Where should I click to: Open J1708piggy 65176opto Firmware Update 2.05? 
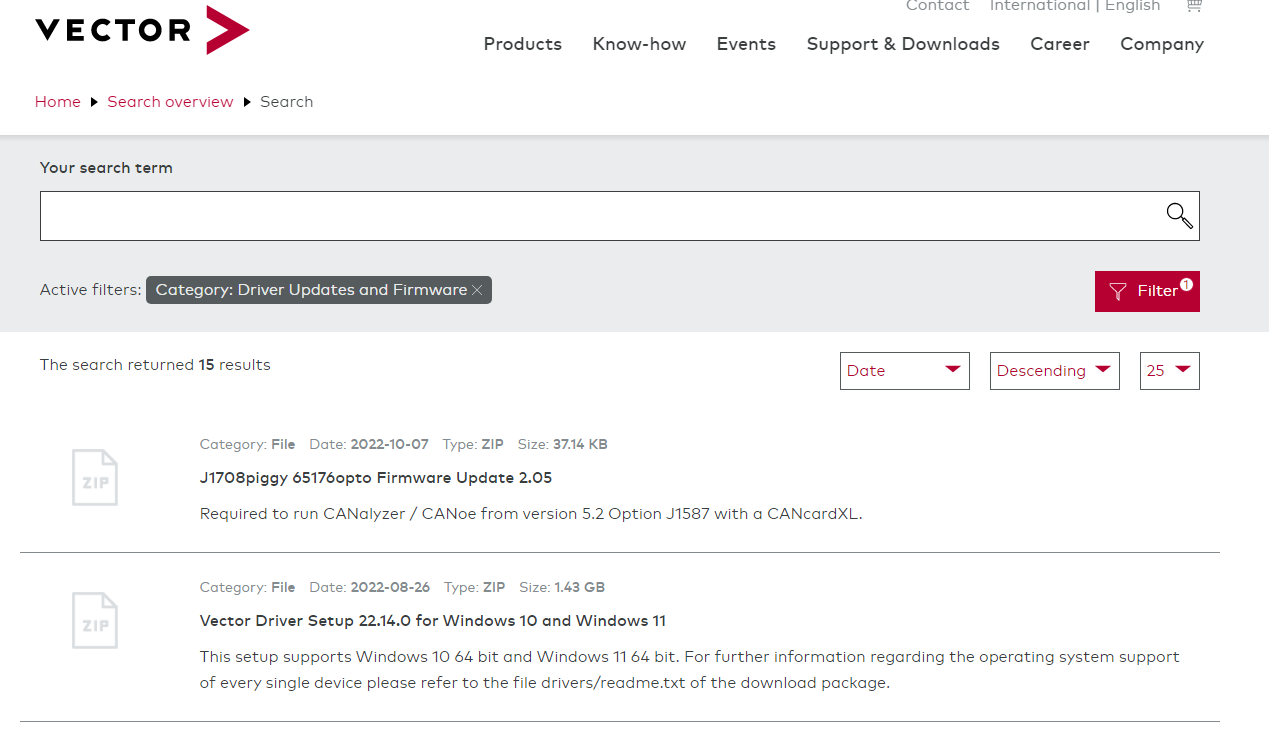[x=376, y=478]
